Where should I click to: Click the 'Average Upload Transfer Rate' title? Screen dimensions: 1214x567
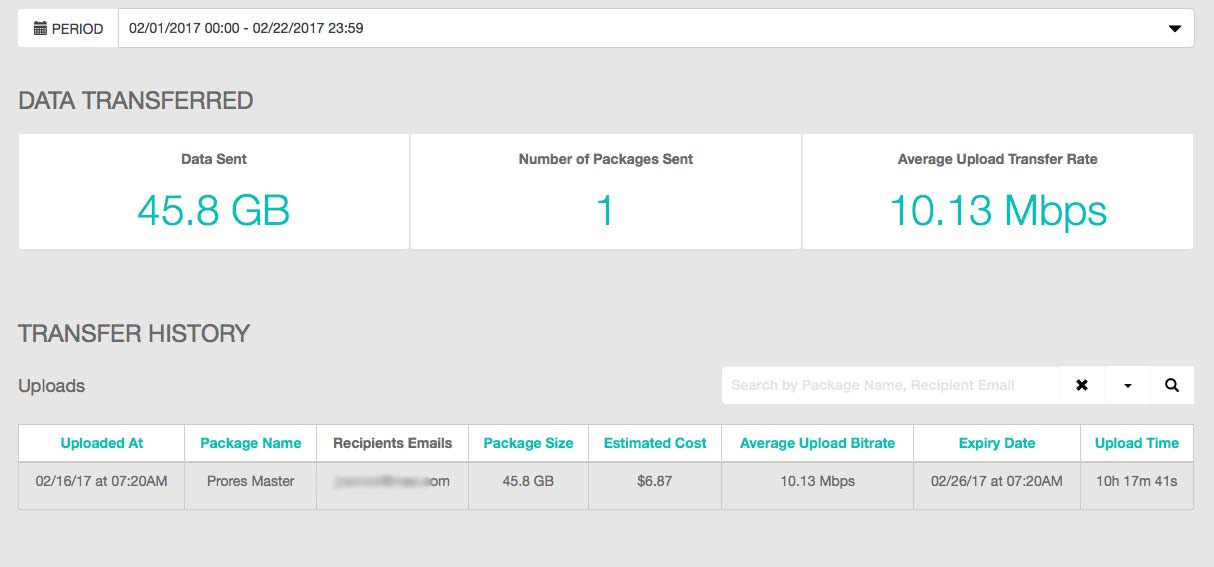[998, 159]
